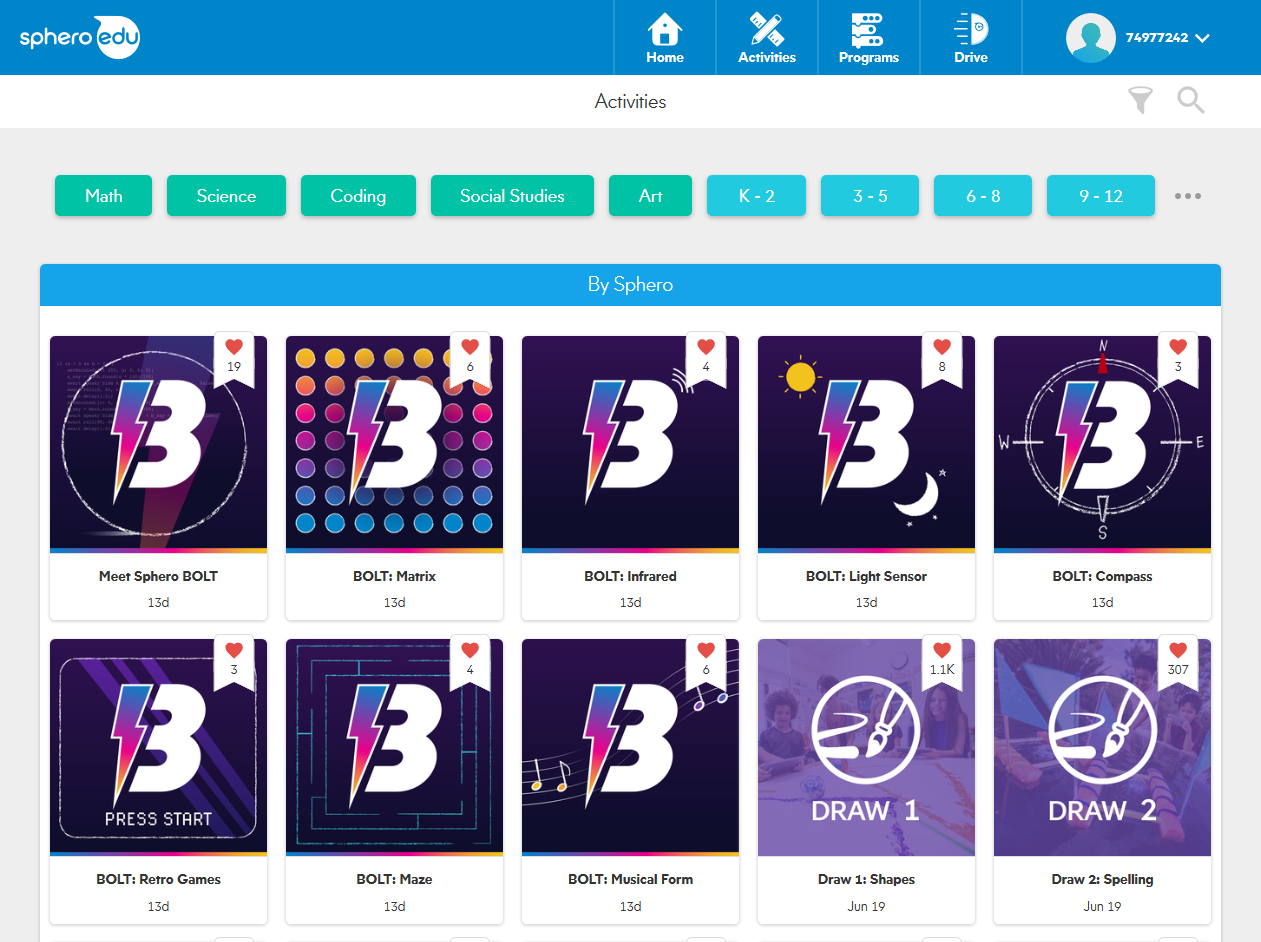Open the BOLT: Musical Form title link
The width and height of the screenshot is (1261, 942).
point(630,880)
